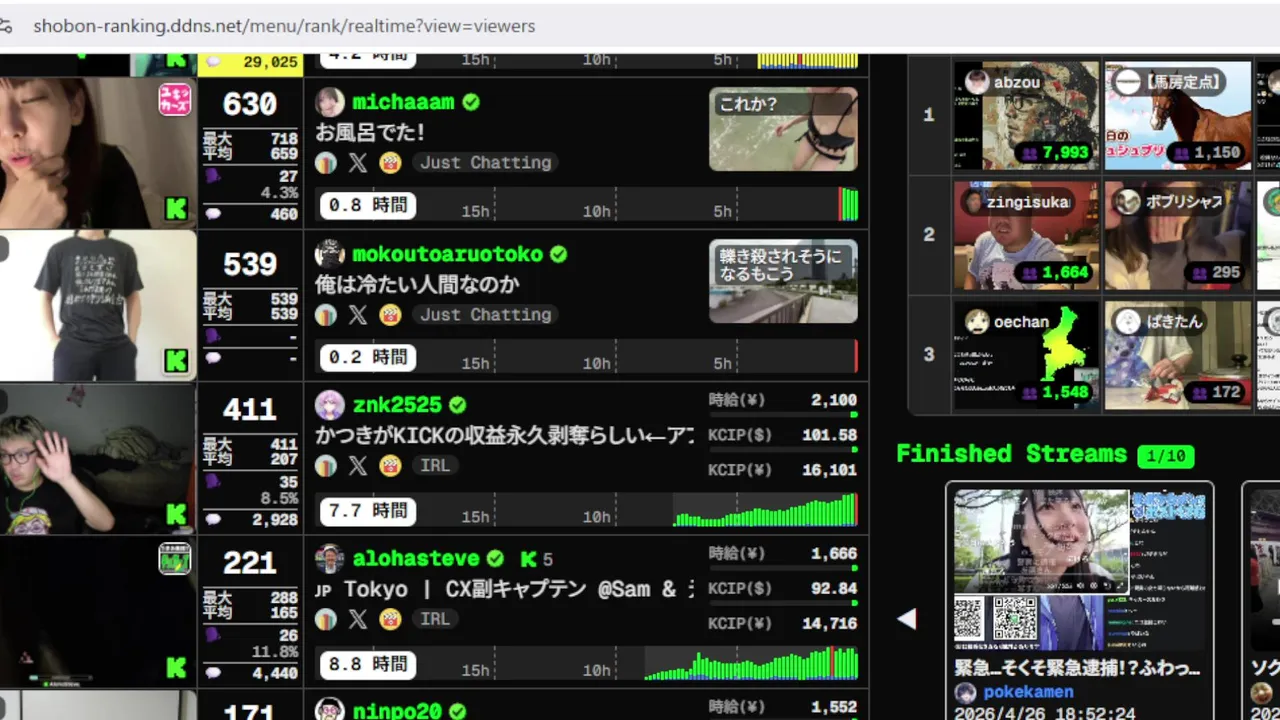
Task: Open michaaam's clips clapperboard icon
Action: (x=390, y=162)
